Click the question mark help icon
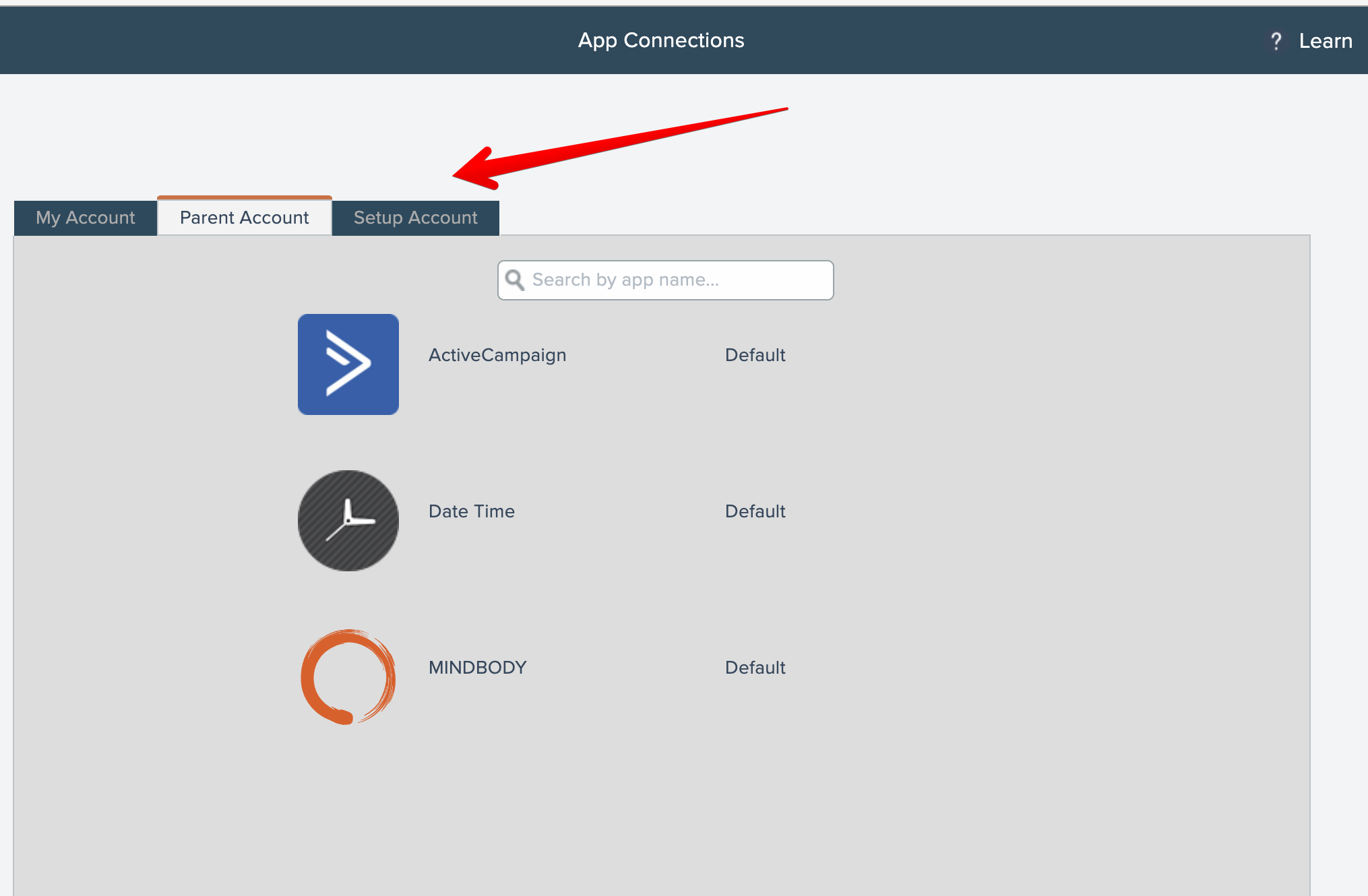Image resolution: width=1368 pixels, height=896 pixels. pyautogui.click(x=1276, y=41)
